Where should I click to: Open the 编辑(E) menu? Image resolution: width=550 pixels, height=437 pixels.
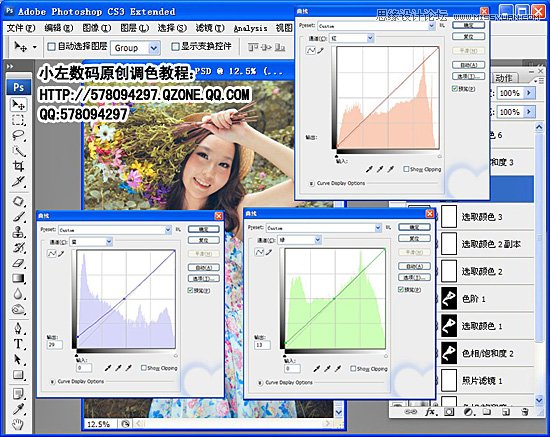point(59,28)
